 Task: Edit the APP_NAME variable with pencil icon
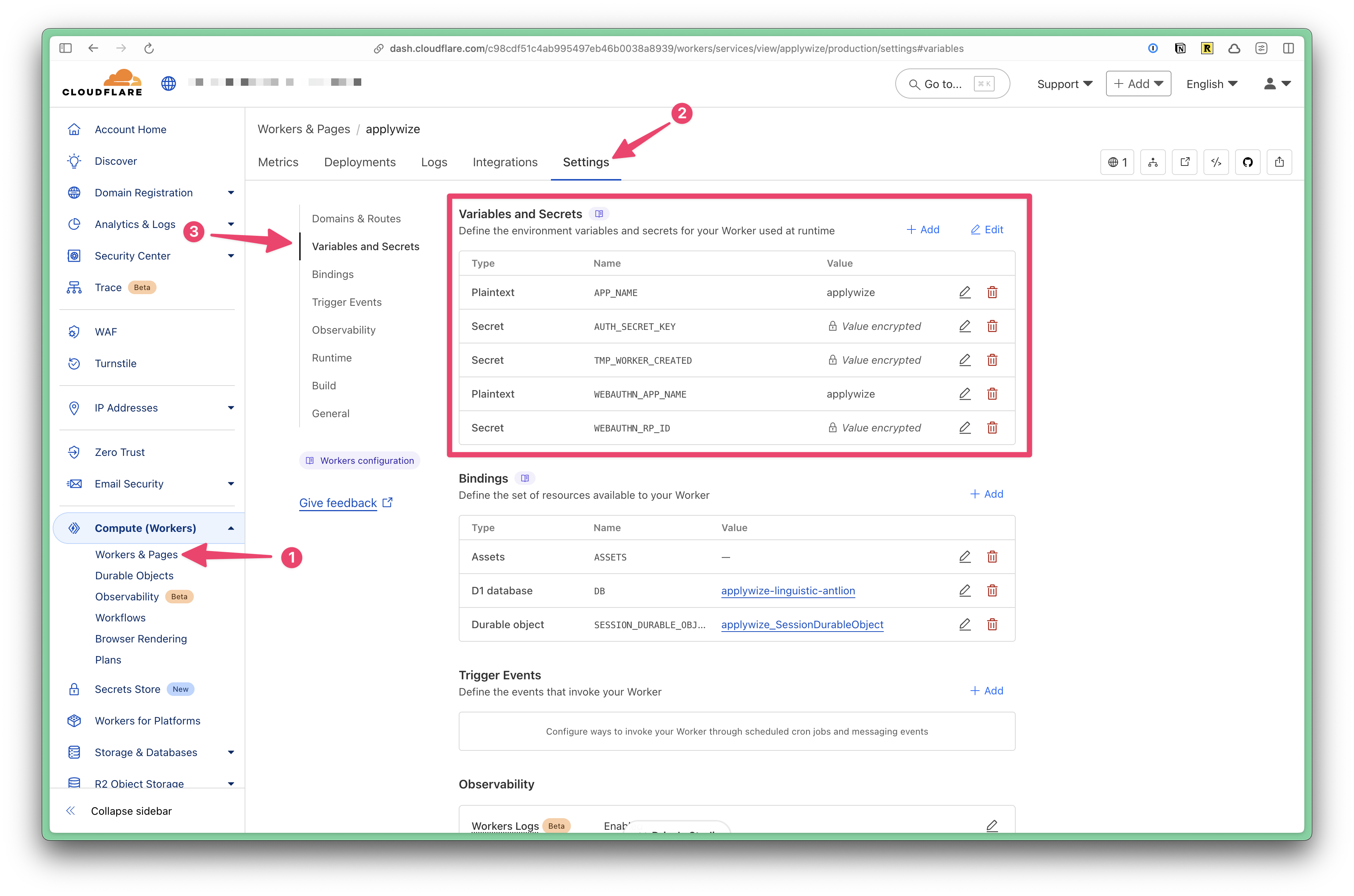pyautogui.click(x=964, y=293)
